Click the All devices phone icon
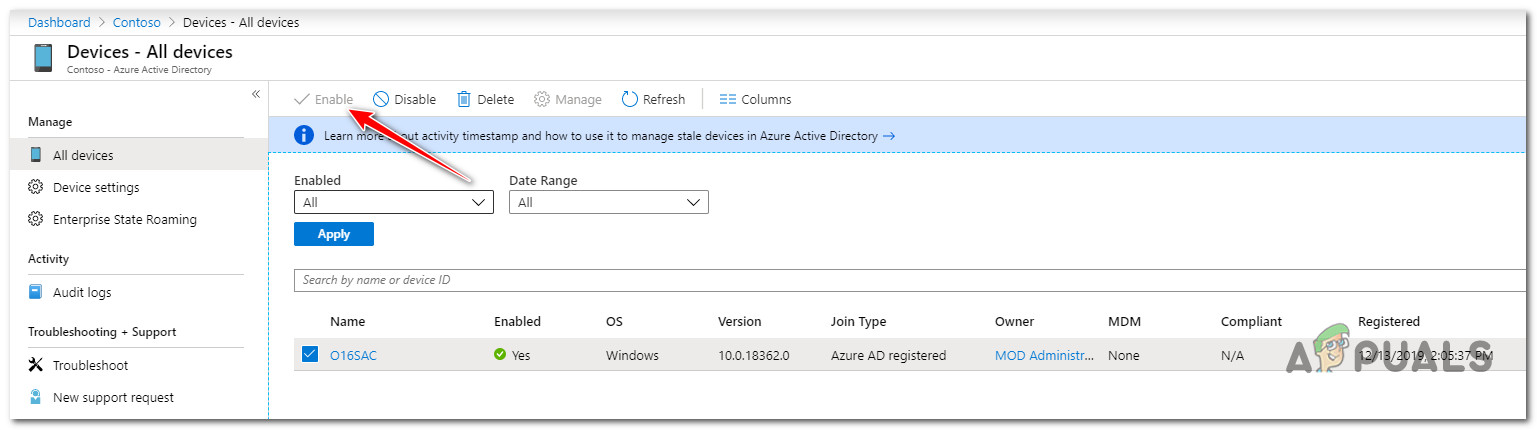Viewport: 1537px width, 430px height. pos(36,155)
